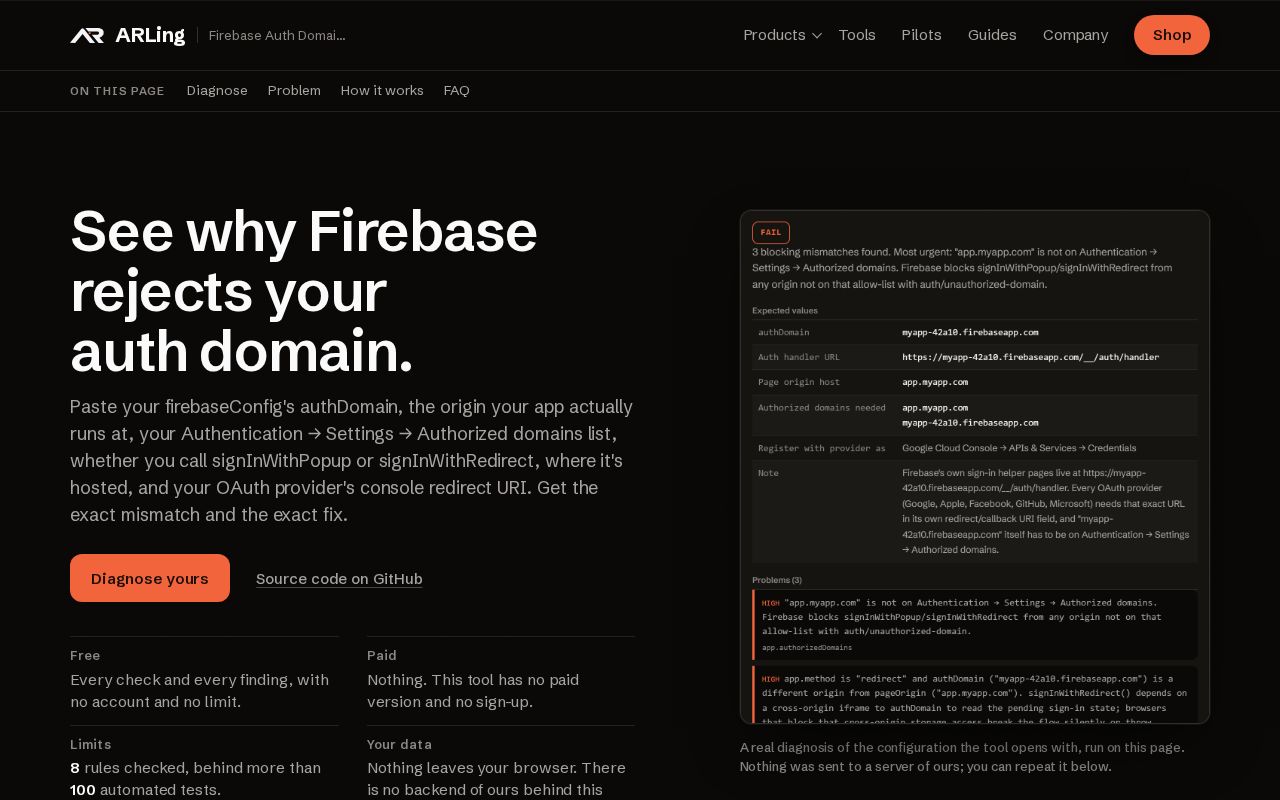
Task: Click 'Expected values' heading in preview
Action: tap(785, 311)
